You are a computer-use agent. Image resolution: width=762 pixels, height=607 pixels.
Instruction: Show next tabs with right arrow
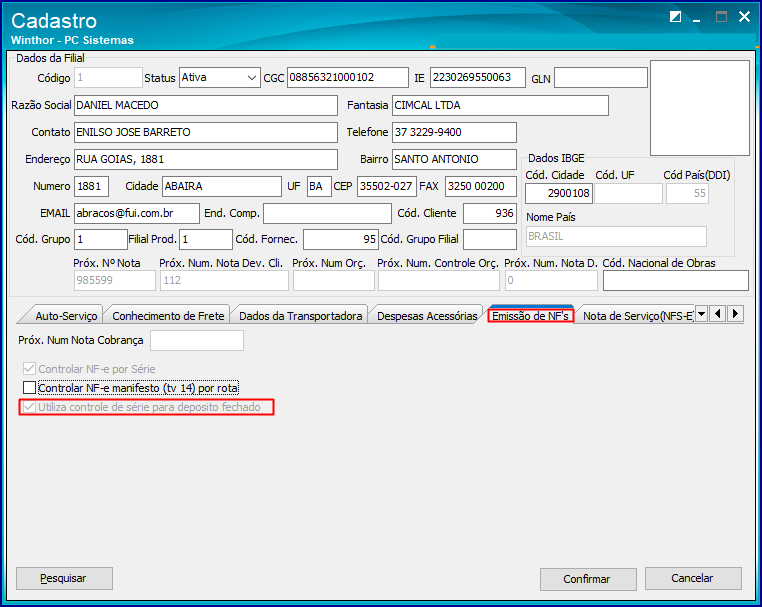735,314
